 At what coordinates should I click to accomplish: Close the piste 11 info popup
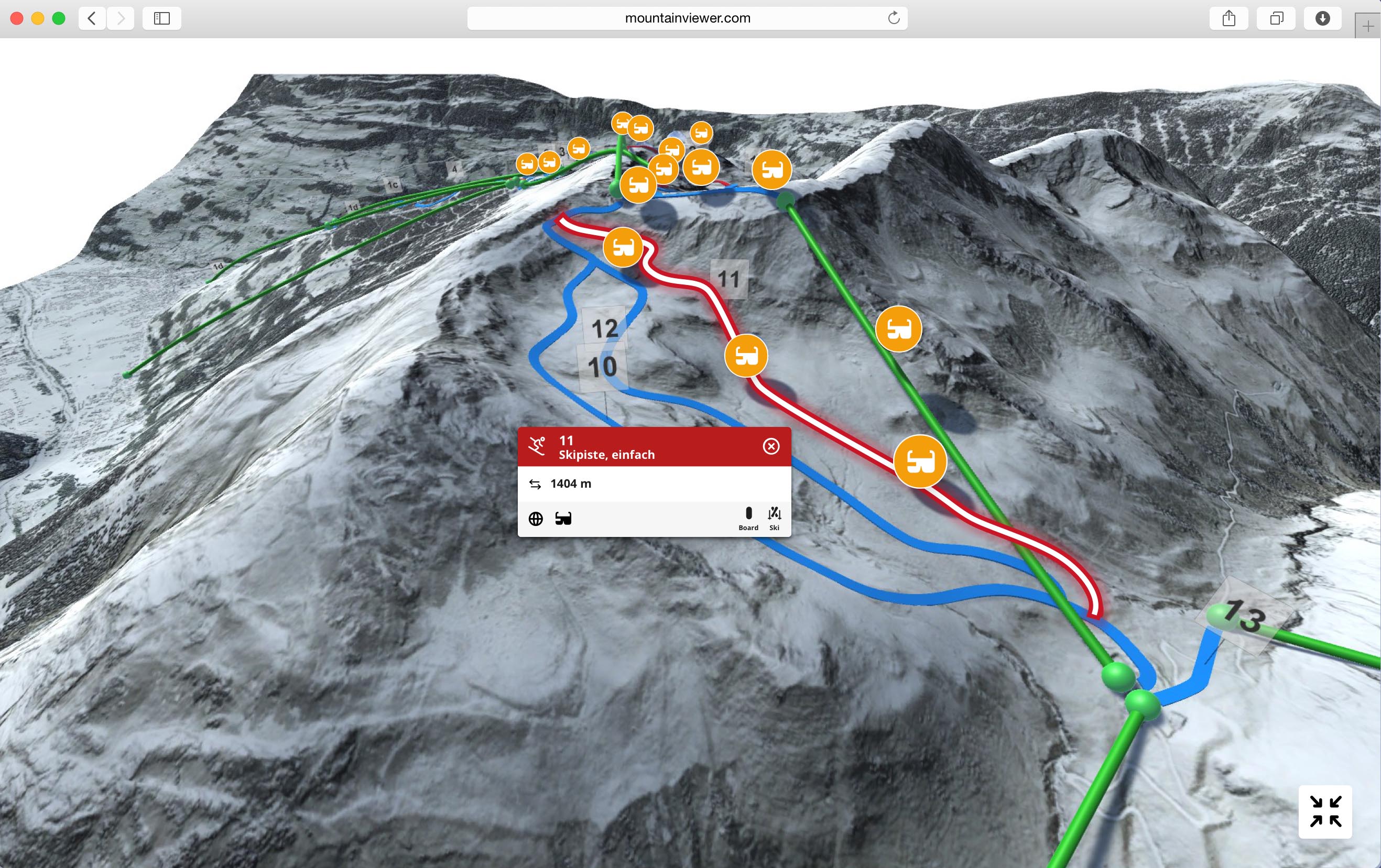[x=771, y=446]
